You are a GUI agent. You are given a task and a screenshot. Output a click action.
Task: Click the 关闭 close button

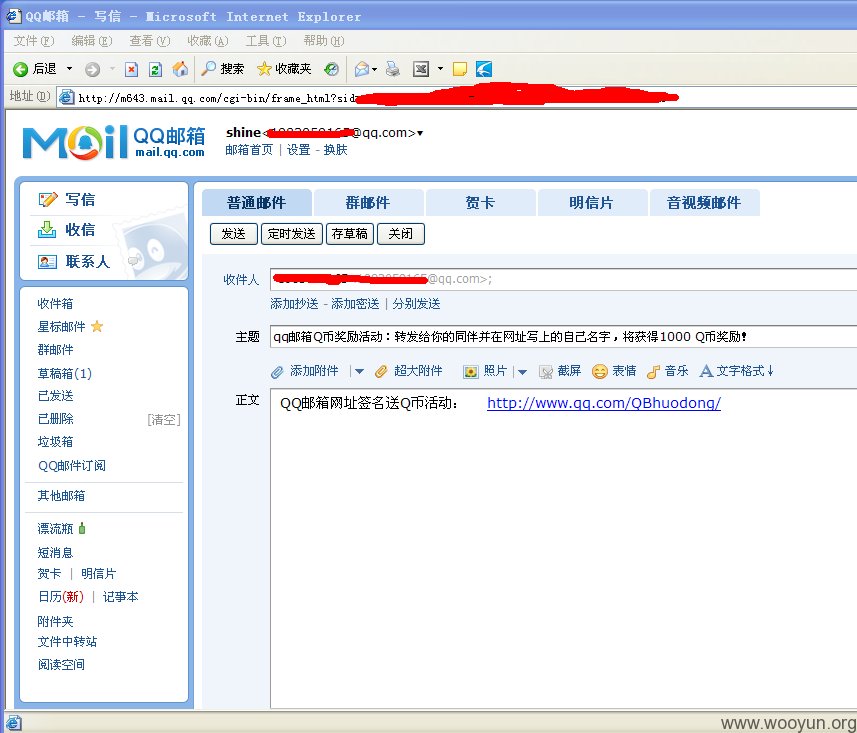tap(401, 234)
